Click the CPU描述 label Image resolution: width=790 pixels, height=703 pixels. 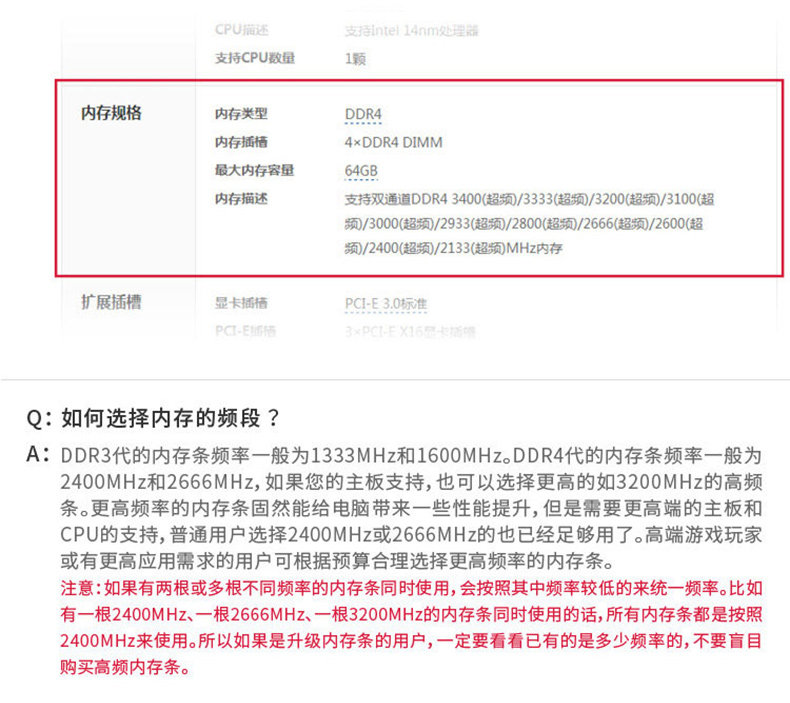(241, 30)
